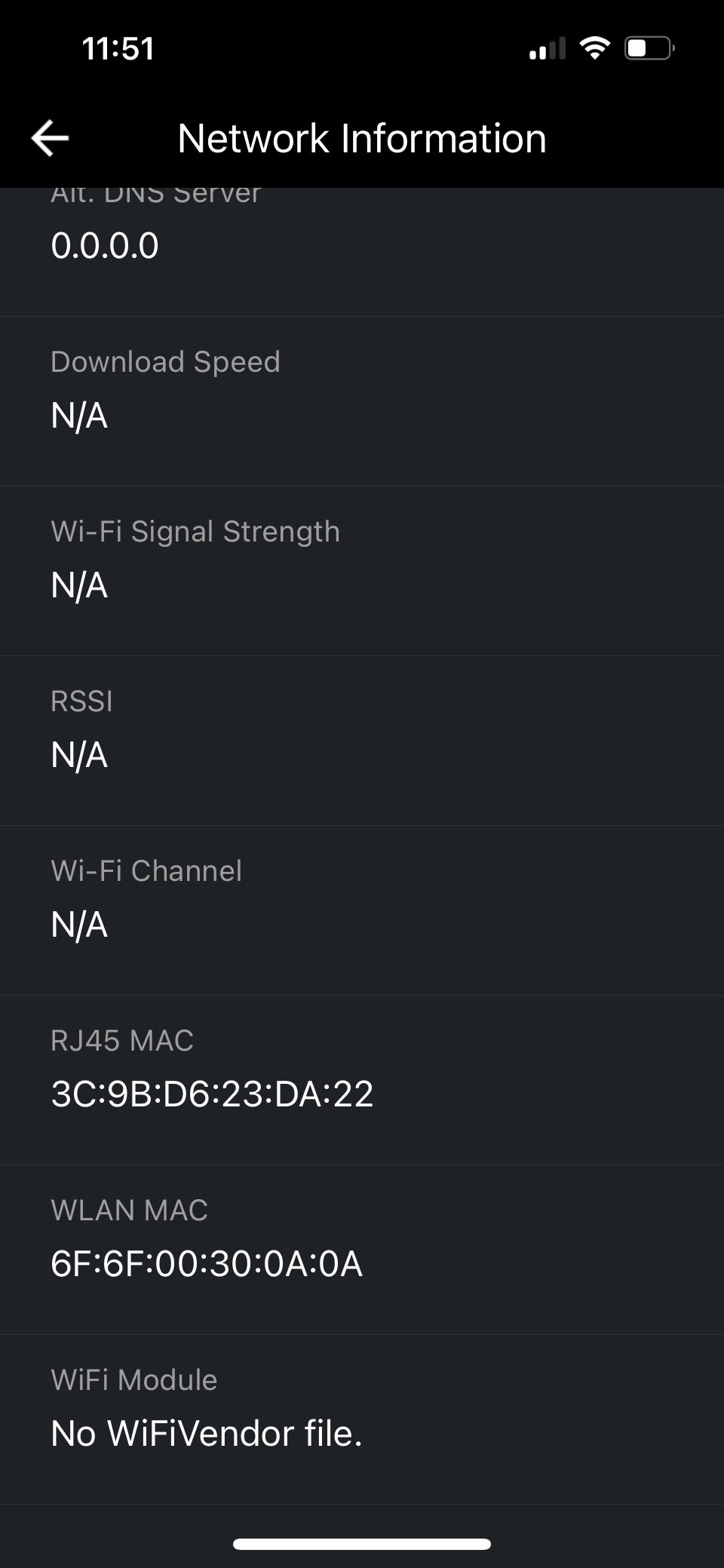Tap the Wi-Fi status bar icon
The width and height of the screenshot is (724, 1568).
pos(594,48)
